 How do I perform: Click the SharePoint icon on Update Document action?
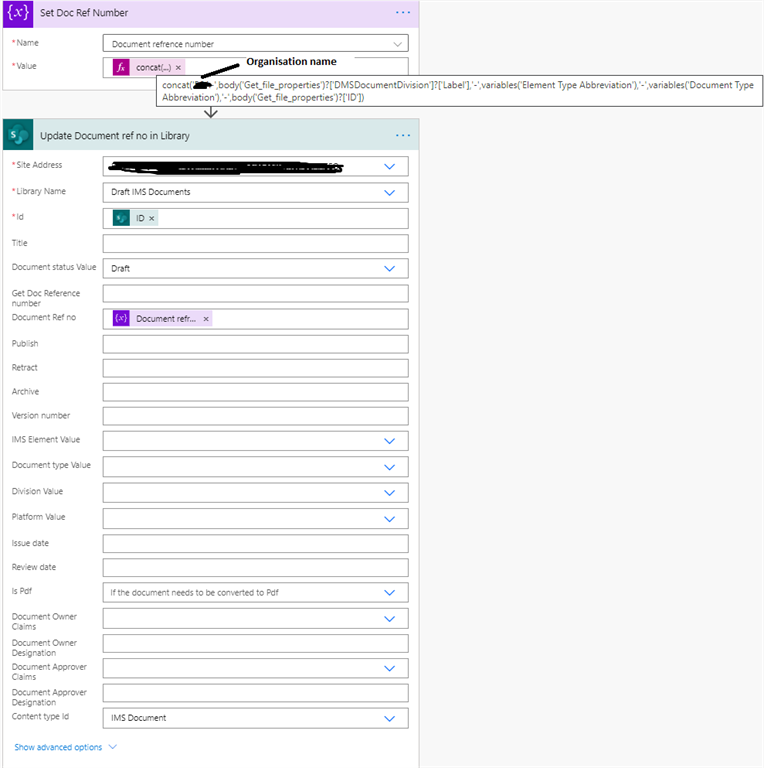point(18,135)
